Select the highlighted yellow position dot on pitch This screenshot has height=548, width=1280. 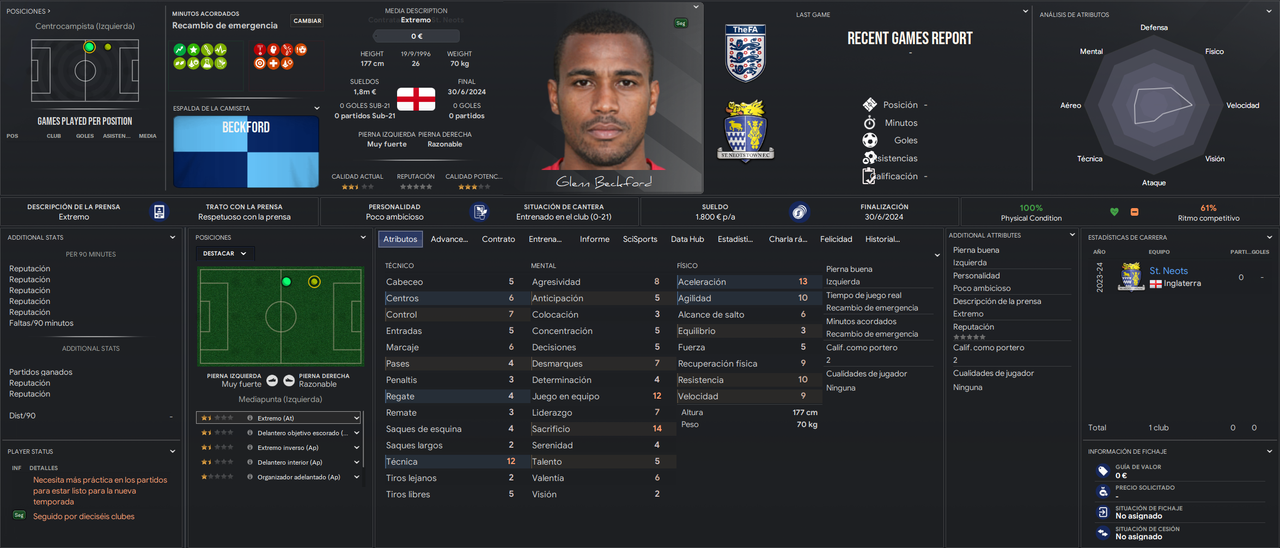(x=314, y=282)
